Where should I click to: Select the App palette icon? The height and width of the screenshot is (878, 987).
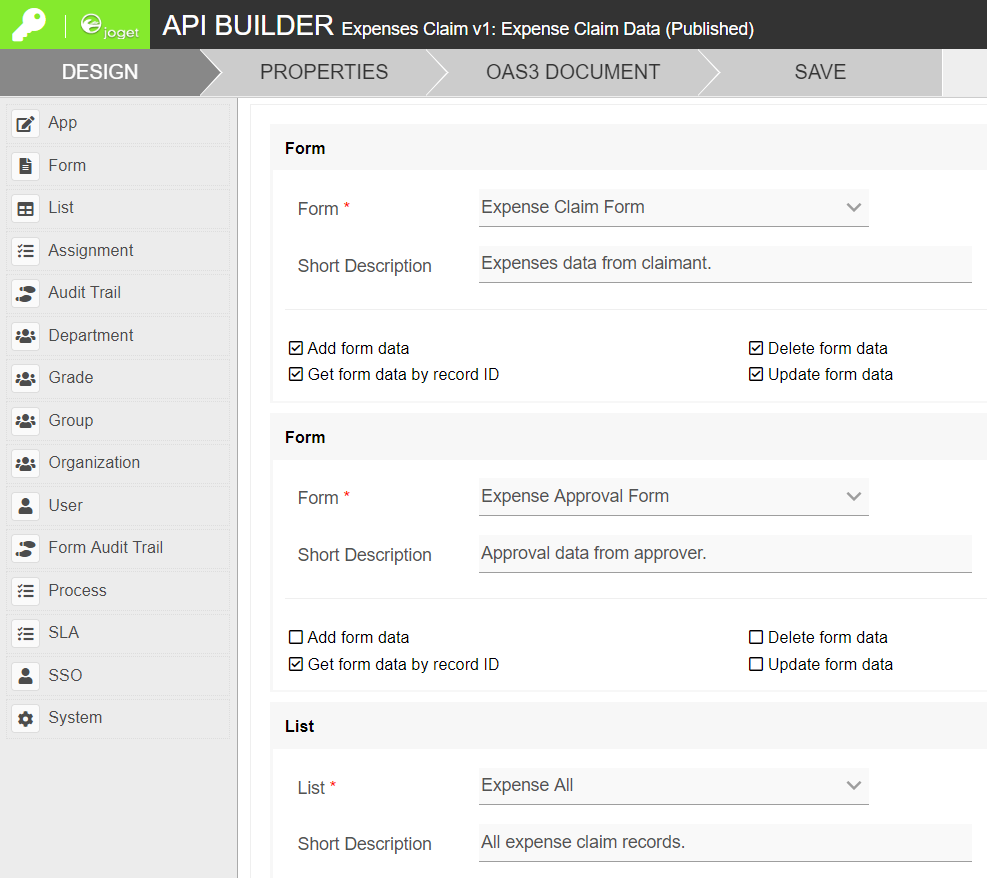click(26, 123)
